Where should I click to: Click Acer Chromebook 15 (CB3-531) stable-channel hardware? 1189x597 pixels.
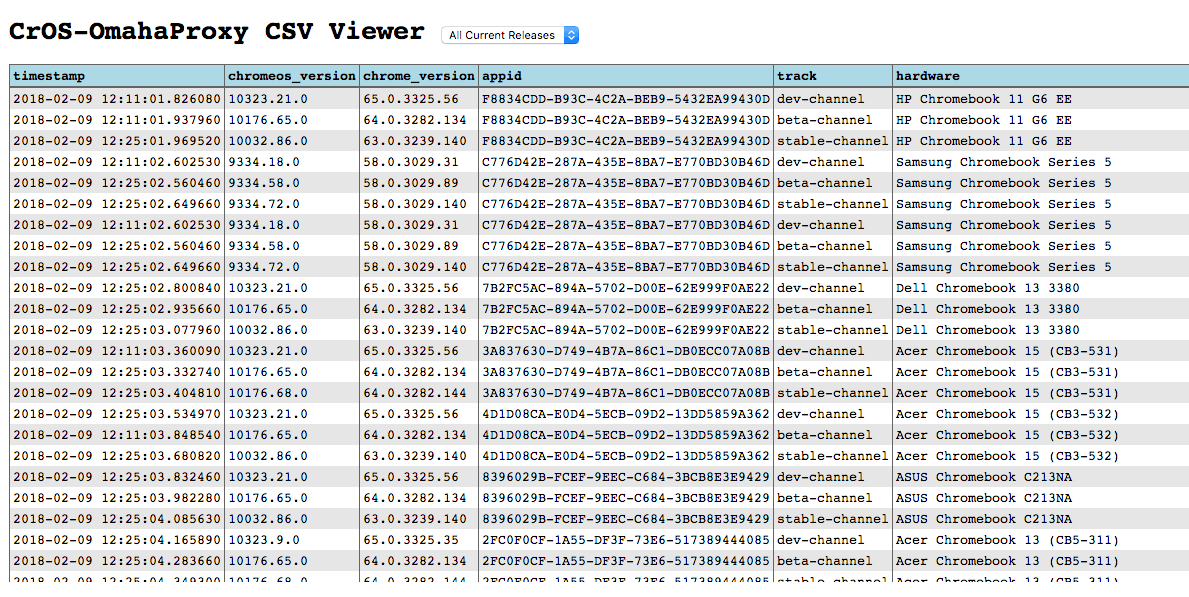[1008, 393]
